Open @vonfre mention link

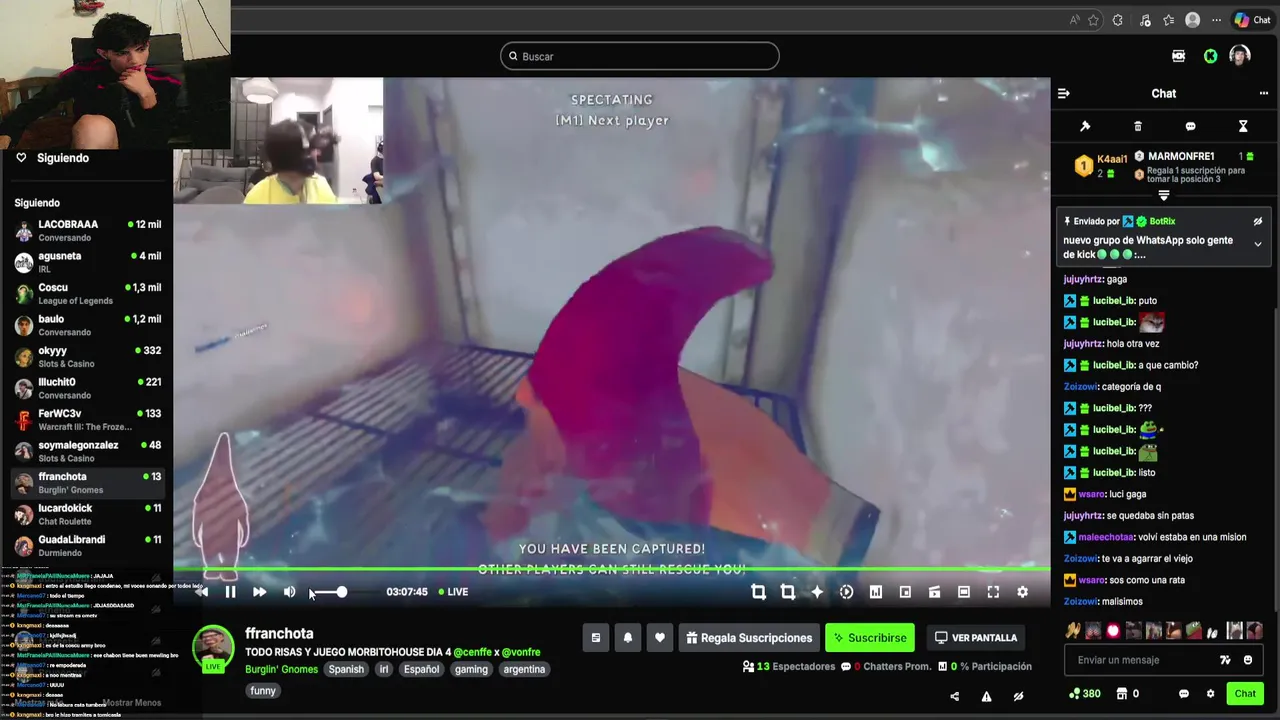point(521,652)
